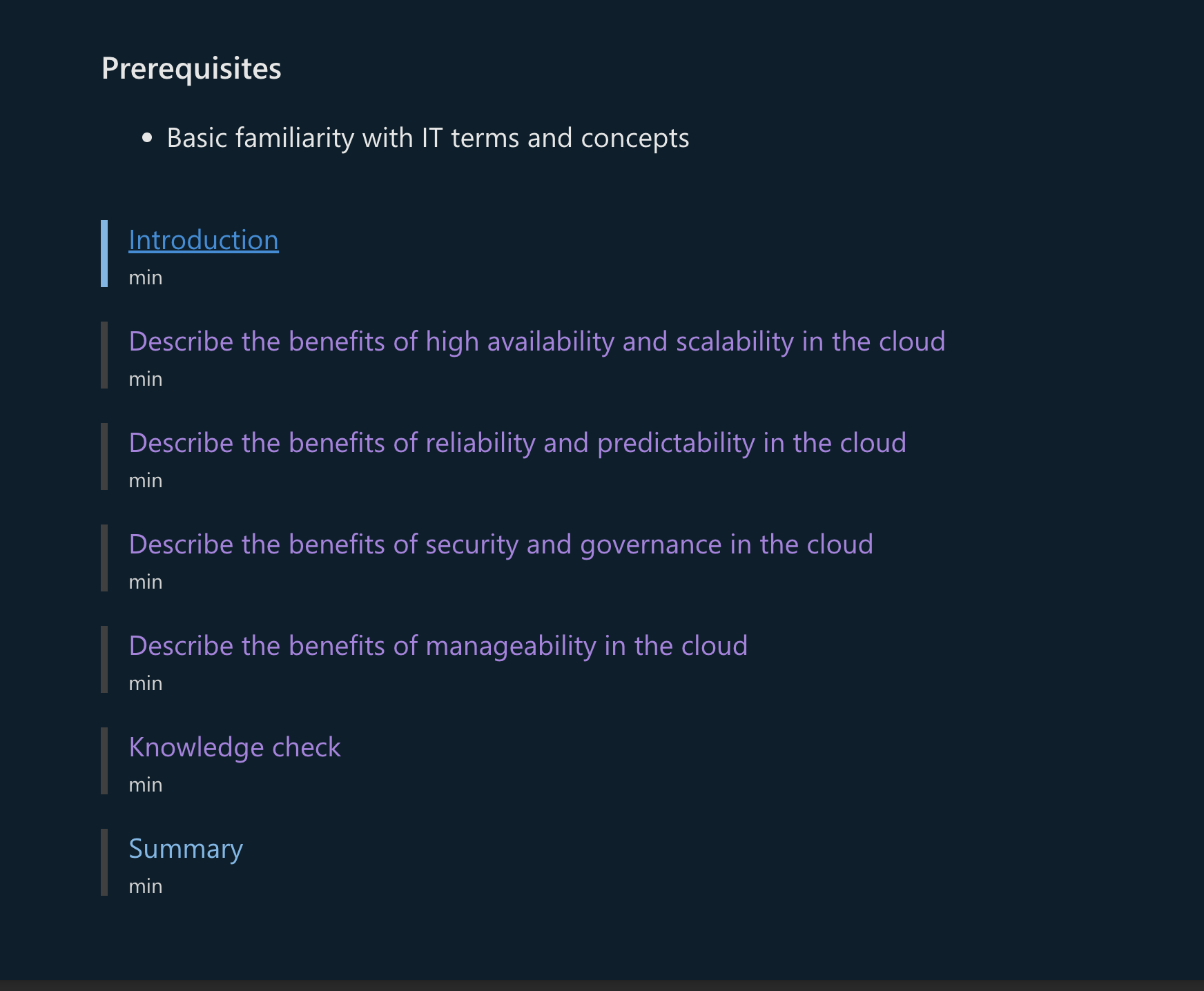Viewport: 1204px width, 991px height.
Task: Click the min label under Summary
Action: pos(146,887)
